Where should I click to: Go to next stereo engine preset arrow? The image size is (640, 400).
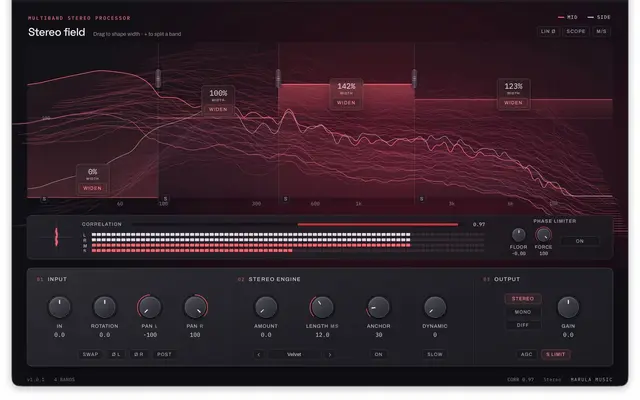(x=330, y=354)
